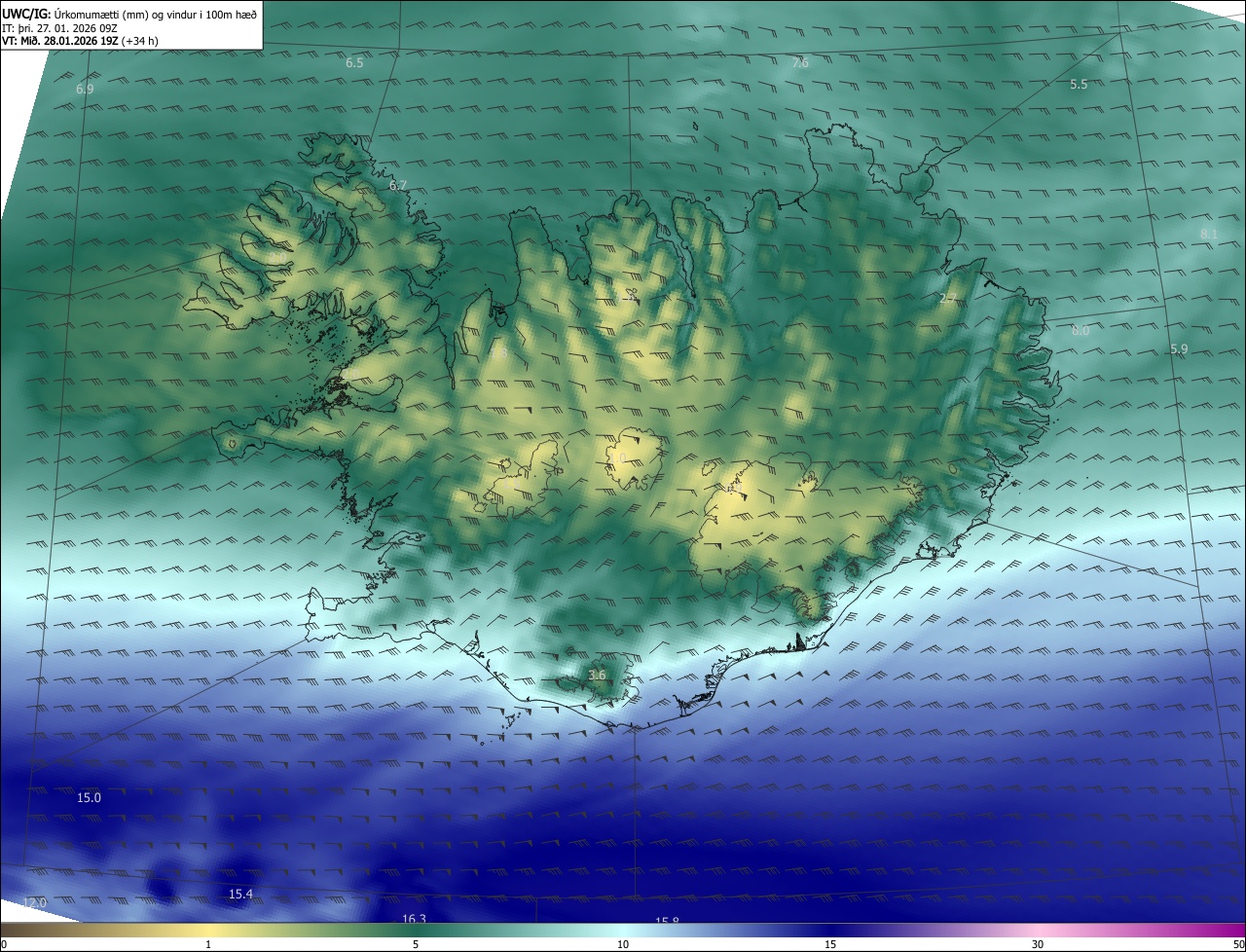This screenshot has width=1246, height=952.
Task: Click the dark navy color band above tick 15
Action: point(830,930)
